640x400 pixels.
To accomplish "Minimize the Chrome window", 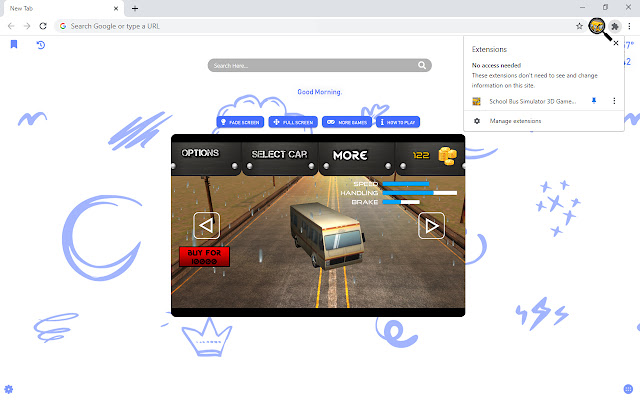I will click(x=582, y=7).
